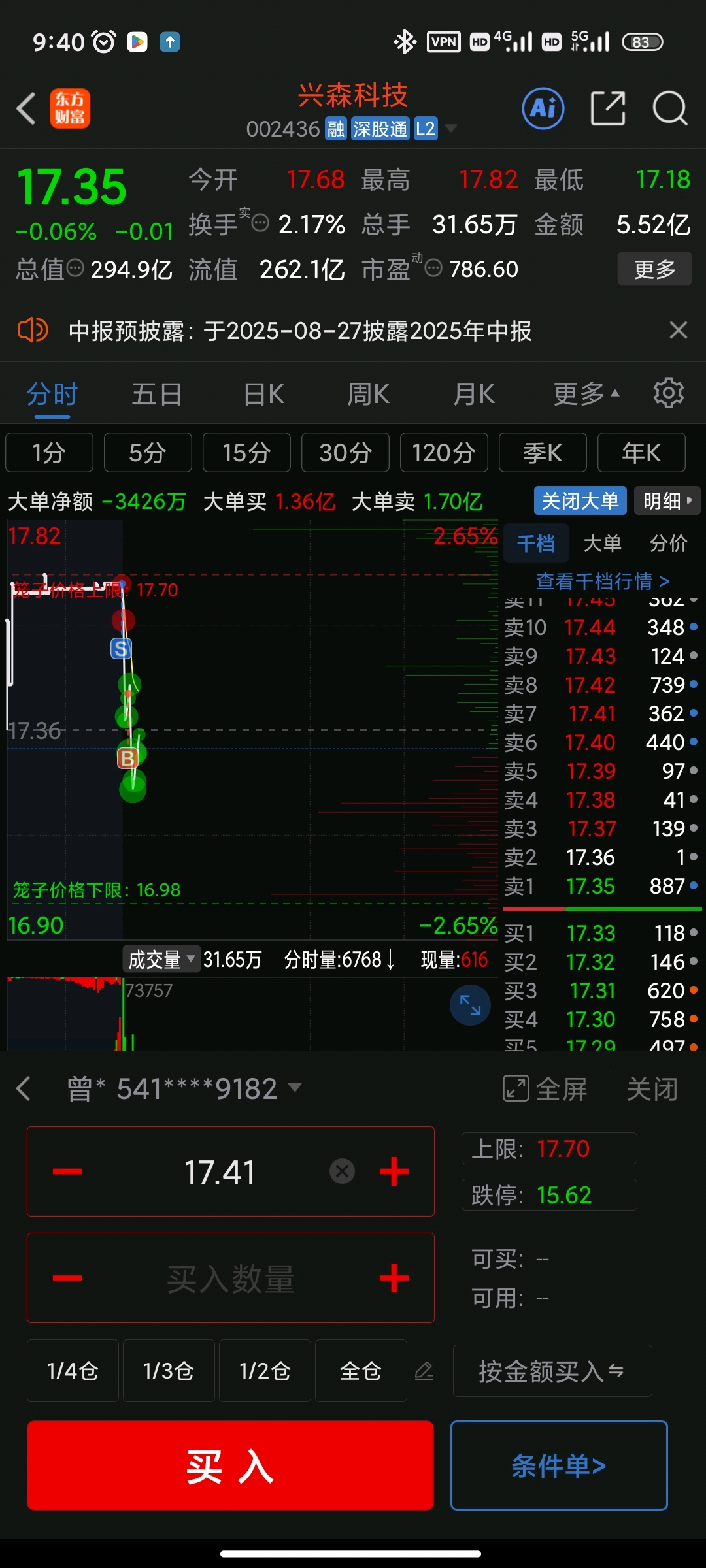706x1568 pixels.
Task: Focus the 买入数量 quantity input field
Action: click(231, 1278)
